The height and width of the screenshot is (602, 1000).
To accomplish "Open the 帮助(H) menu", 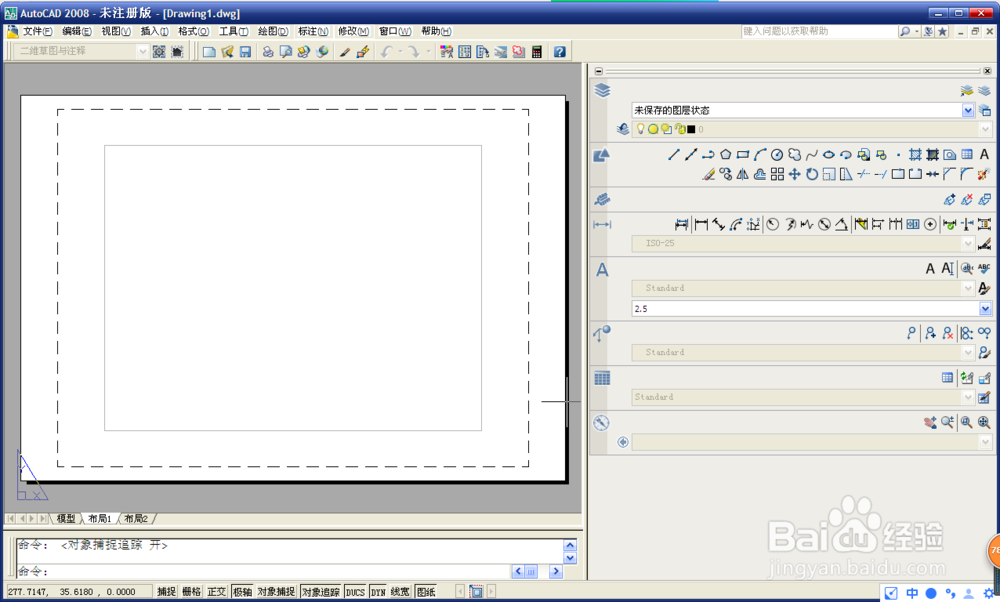I will 436,31.
